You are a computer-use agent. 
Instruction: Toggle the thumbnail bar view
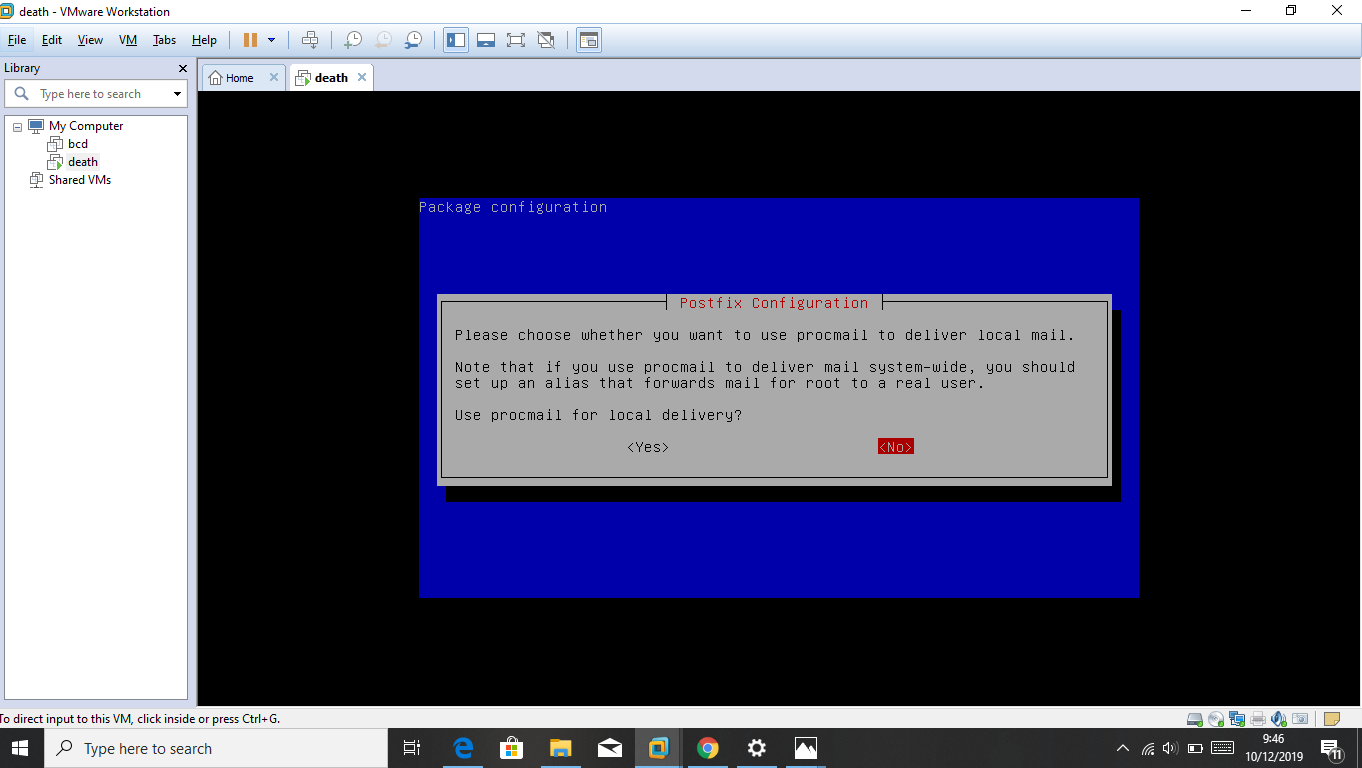pos(486,40)
